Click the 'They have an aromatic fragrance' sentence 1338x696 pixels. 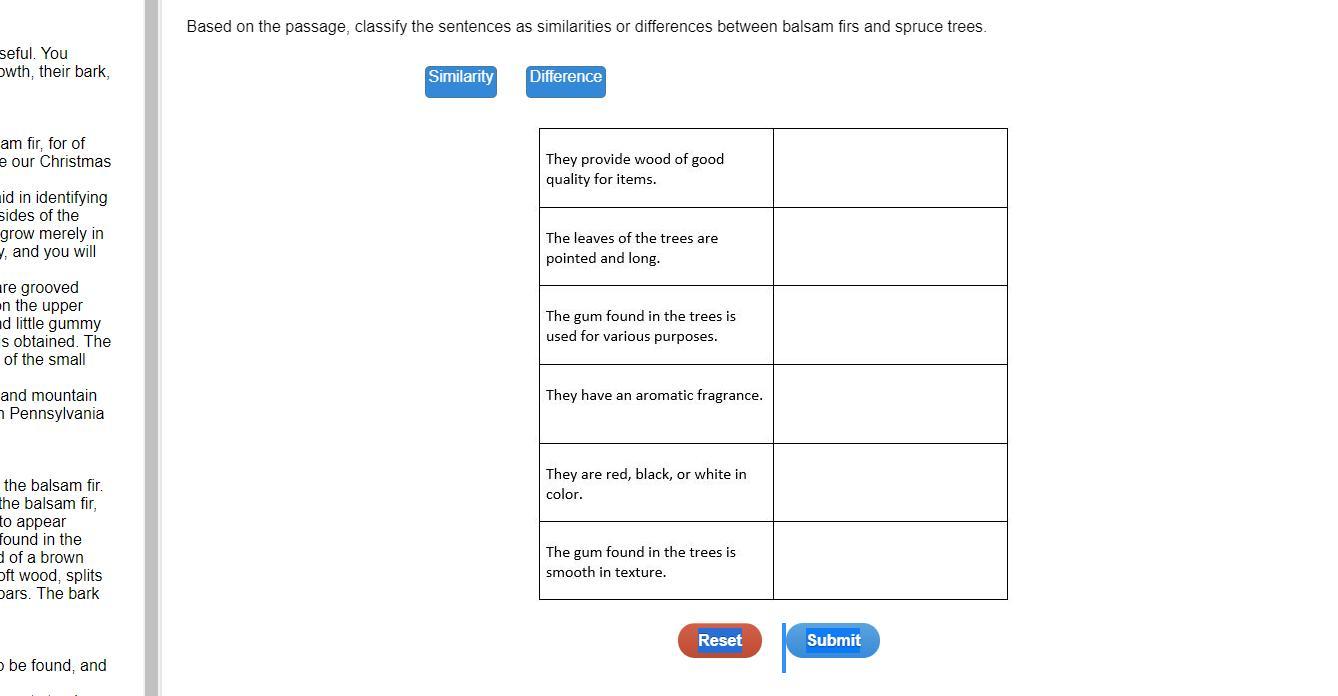click(x=654, y=395)
